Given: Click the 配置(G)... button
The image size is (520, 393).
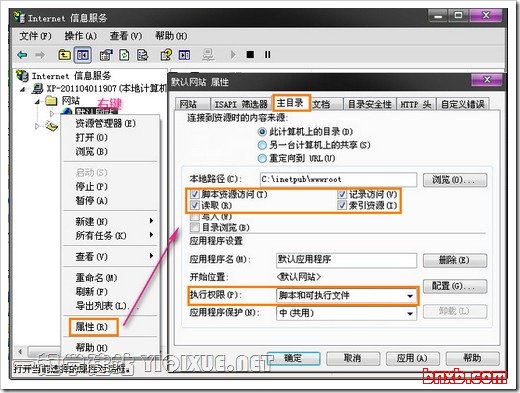Looking at the screenshot, I should click(x=455, y=286).
